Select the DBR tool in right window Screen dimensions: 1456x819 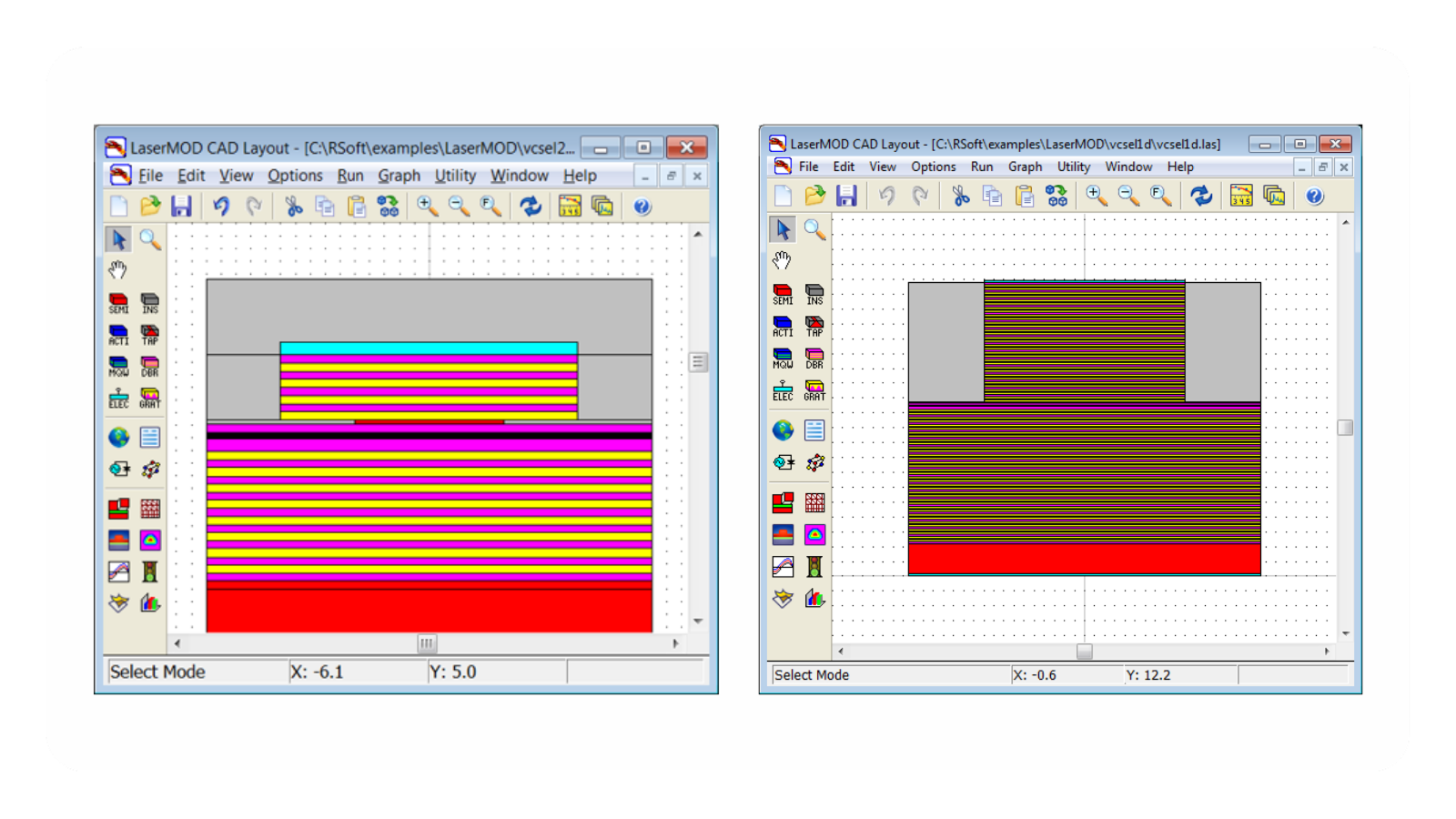coord(814,359)
